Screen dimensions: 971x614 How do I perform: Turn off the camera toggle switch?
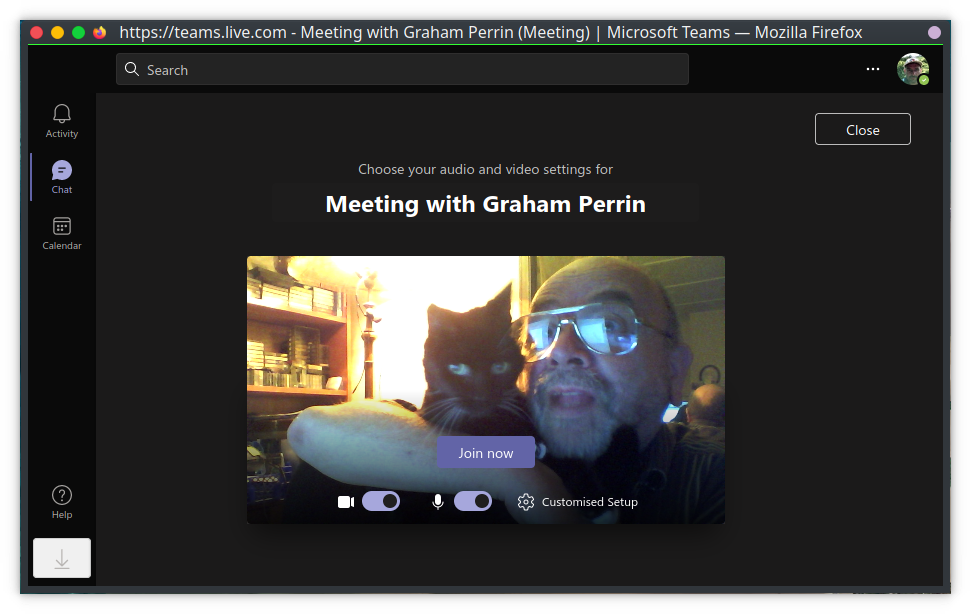pyautogui.click(x=381, y=502)
